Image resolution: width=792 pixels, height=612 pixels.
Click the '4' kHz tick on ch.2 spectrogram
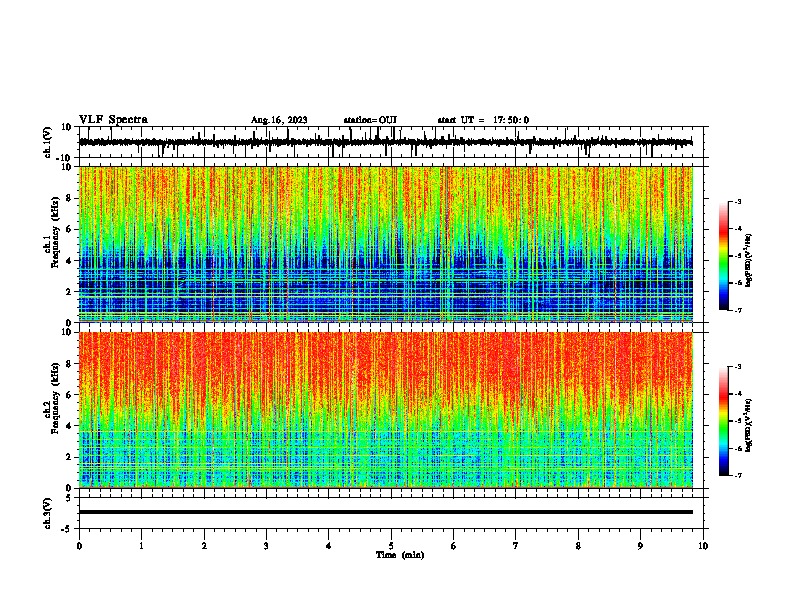69,426
